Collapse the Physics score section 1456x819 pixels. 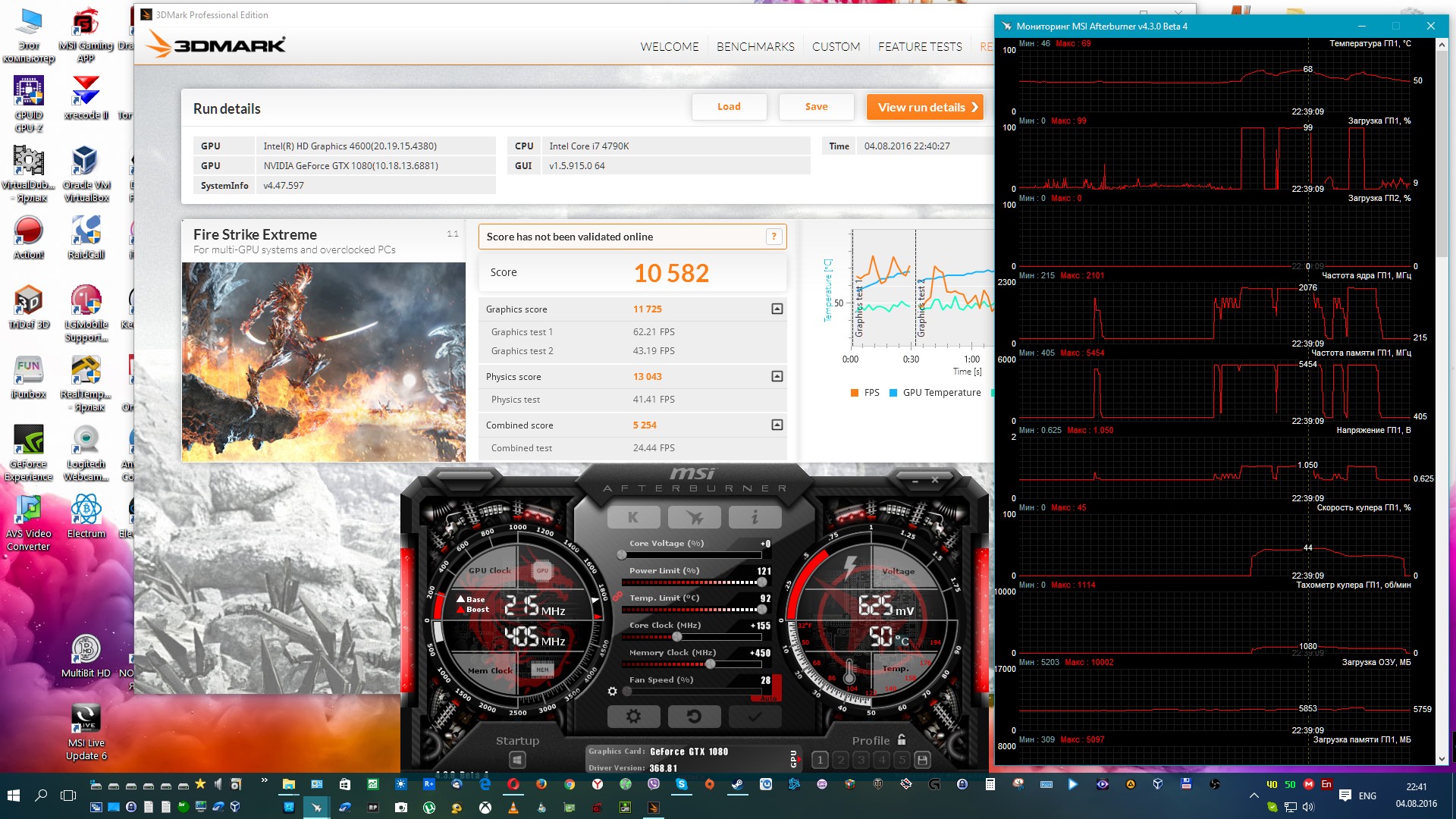pyautogui.click(x=777, y=376)
